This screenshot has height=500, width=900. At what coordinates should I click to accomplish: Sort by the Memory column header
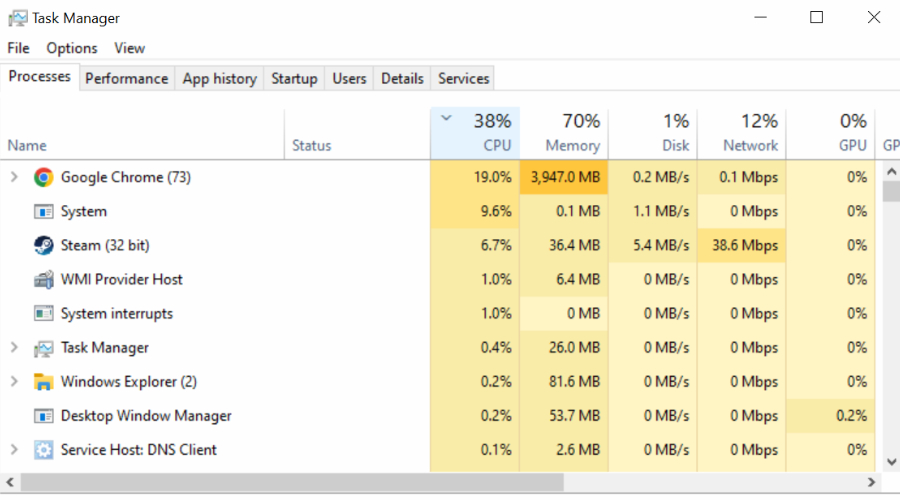click(564, 134)
